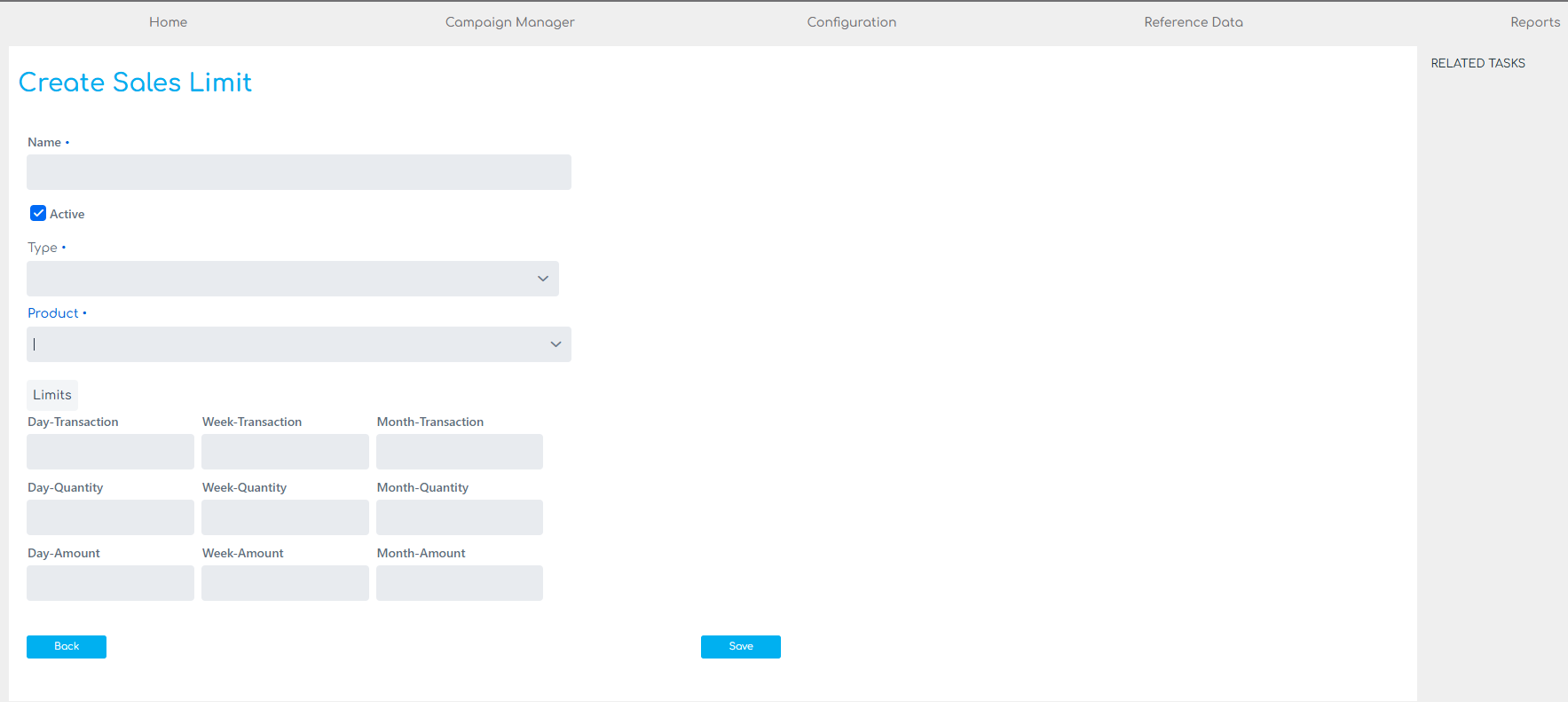Expand the Product dropdown chevron

click(555, 344)
